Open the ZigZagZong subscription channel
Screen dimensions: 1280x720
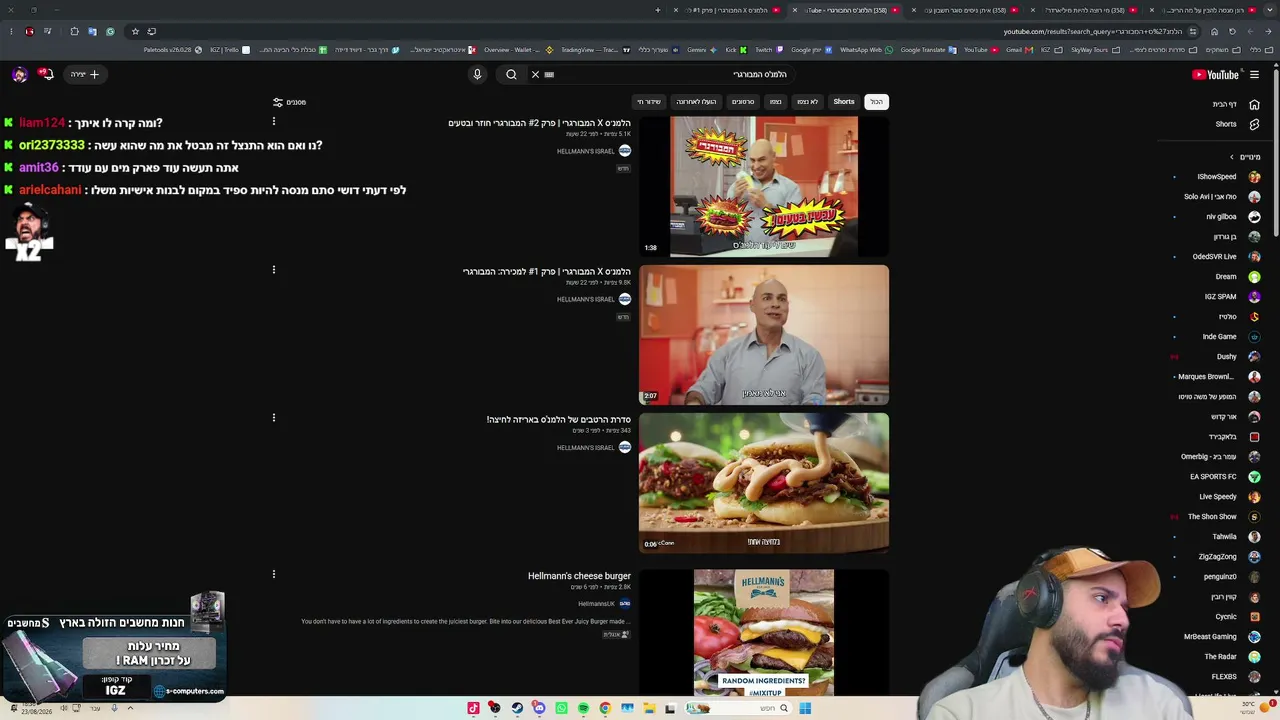coord(1216,557)
